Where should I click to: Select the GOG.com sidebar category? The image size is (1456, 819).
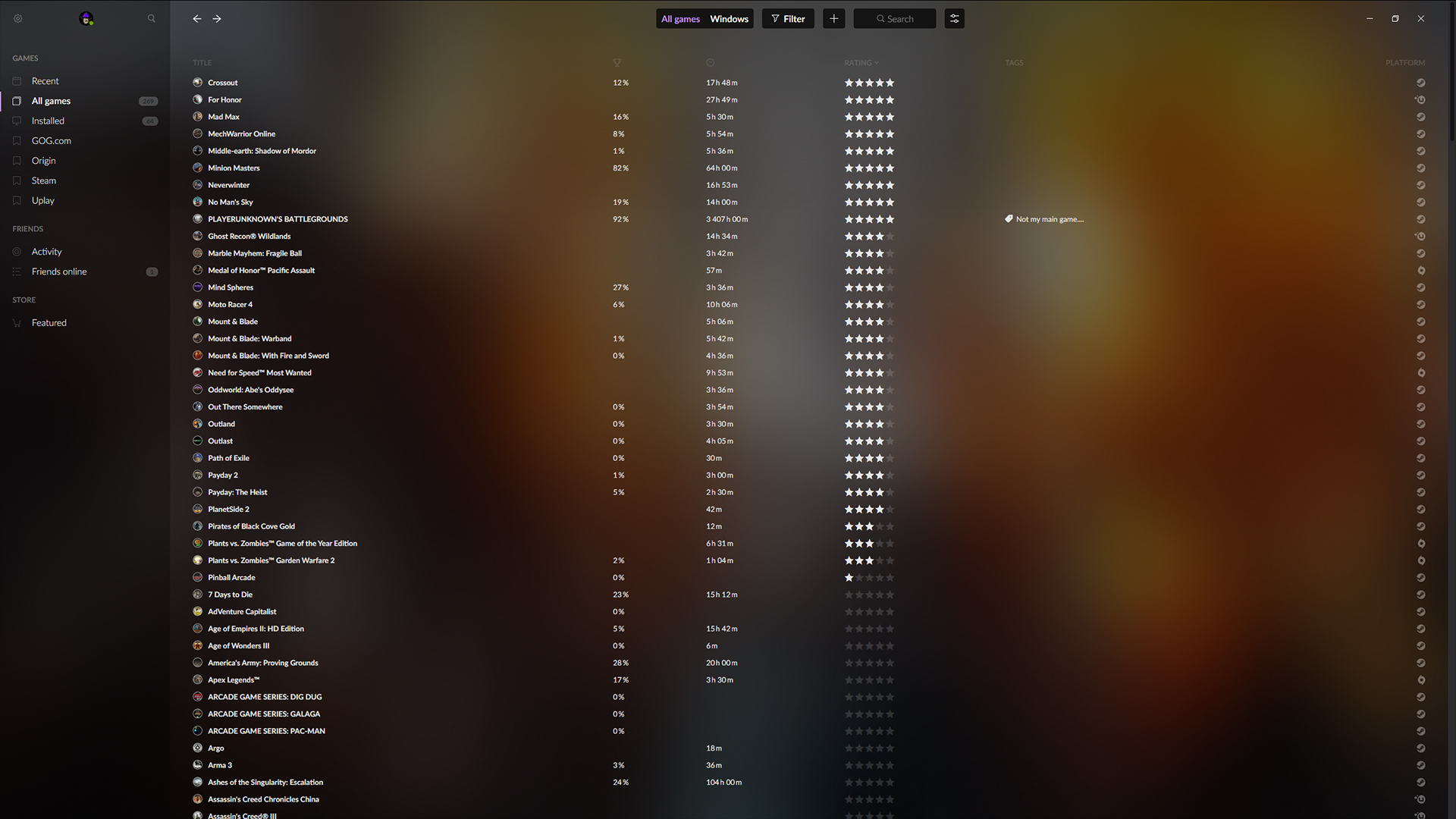(52, 140)
